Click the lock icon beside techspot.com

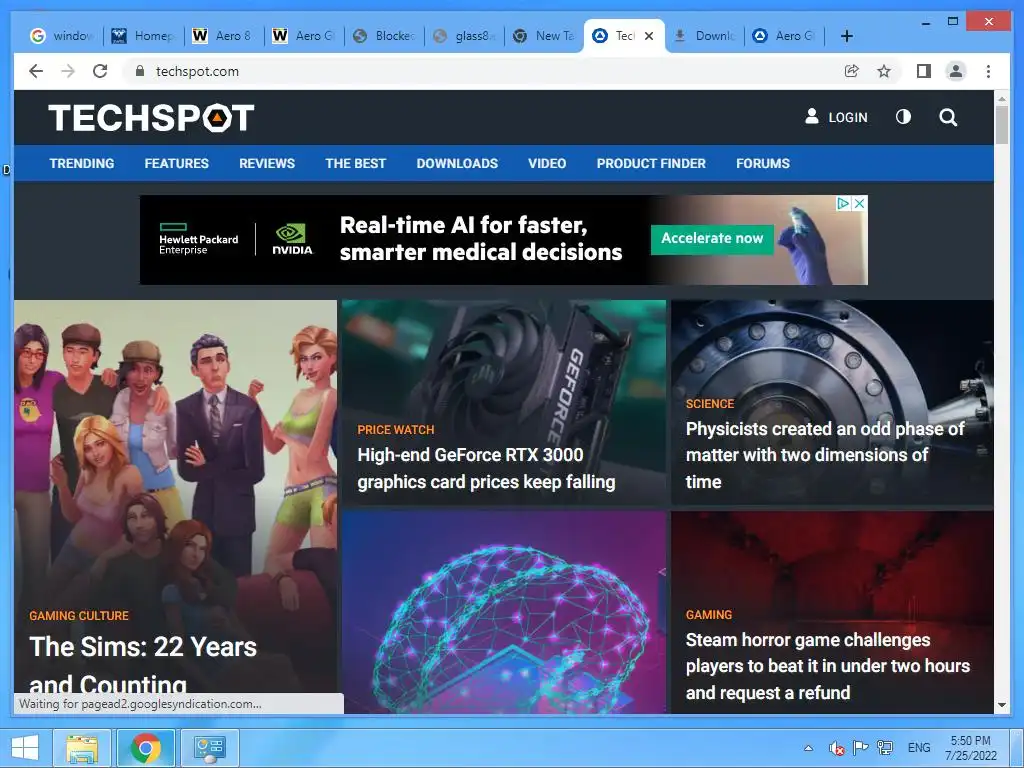click(139, 71)
